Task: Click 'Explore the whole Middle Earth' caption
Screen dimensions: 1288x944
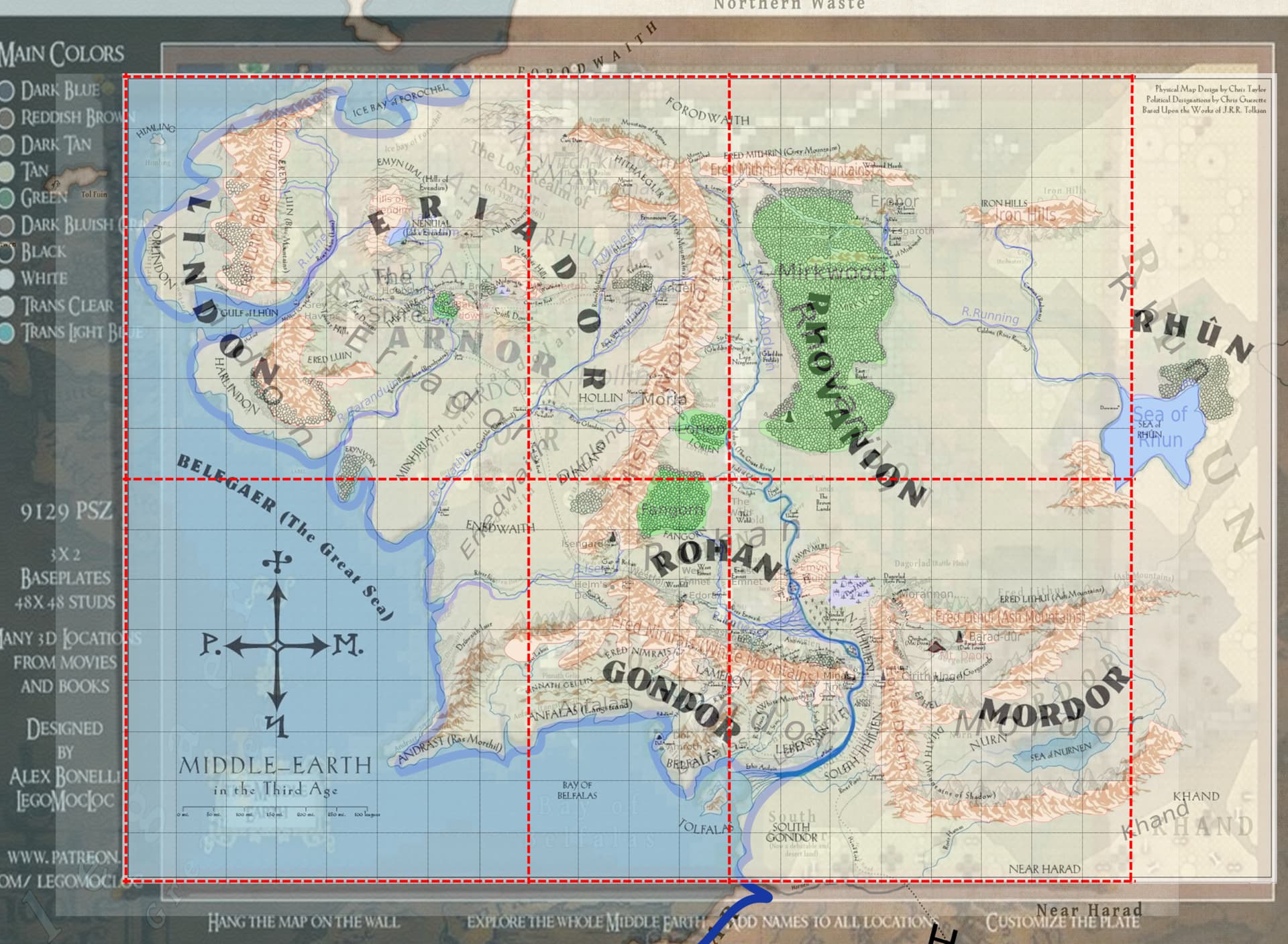Action: pyautogui.click(x=587, y=922)
